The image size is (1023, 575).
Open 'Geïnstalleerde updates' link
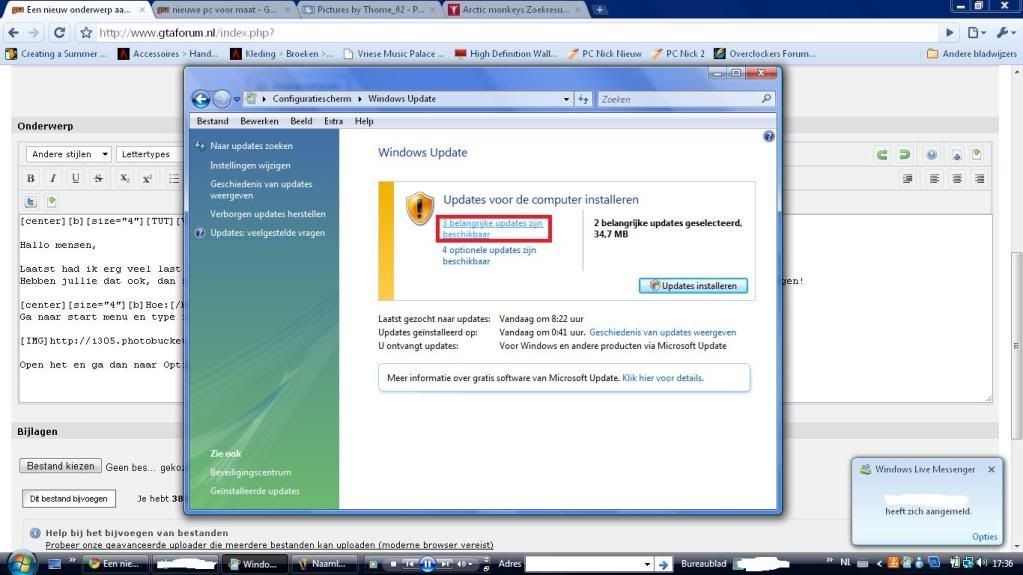coord(254,491)
